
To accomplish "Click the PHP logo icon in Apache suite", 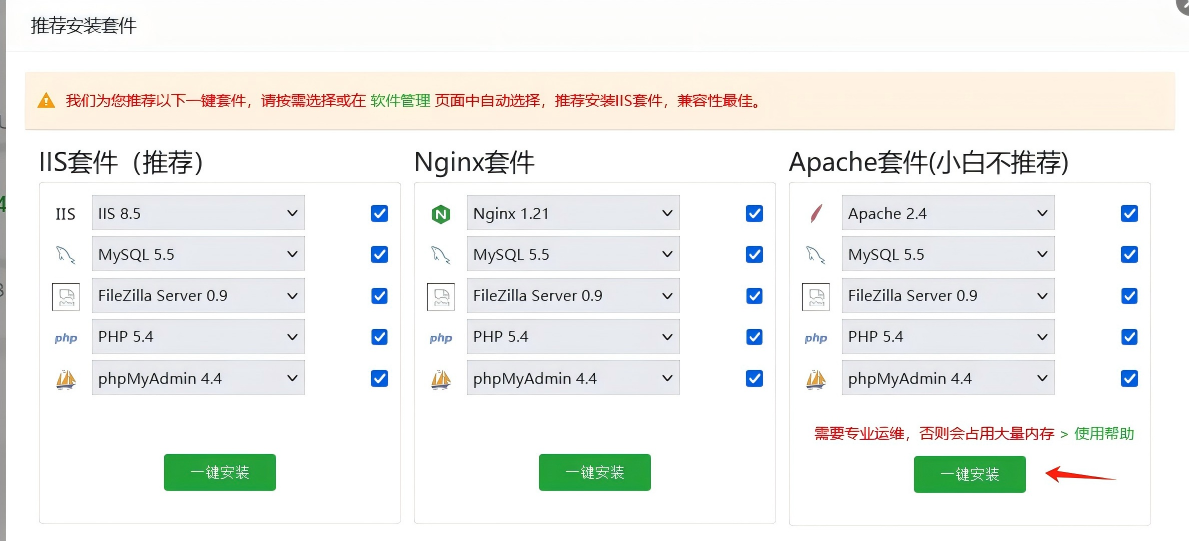I will pos(816,338).
